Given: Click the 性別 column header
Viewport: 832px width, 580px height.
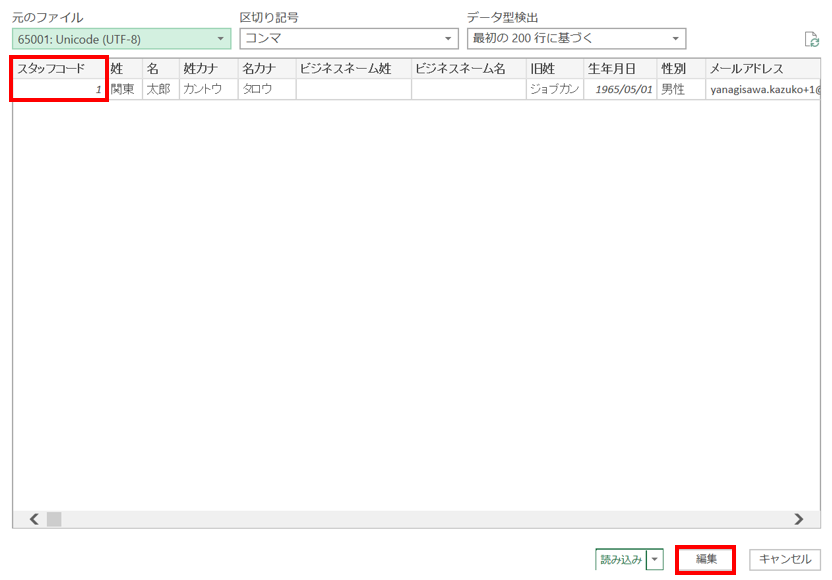Looking at the screenshot, I should click(x=679, y=69).
